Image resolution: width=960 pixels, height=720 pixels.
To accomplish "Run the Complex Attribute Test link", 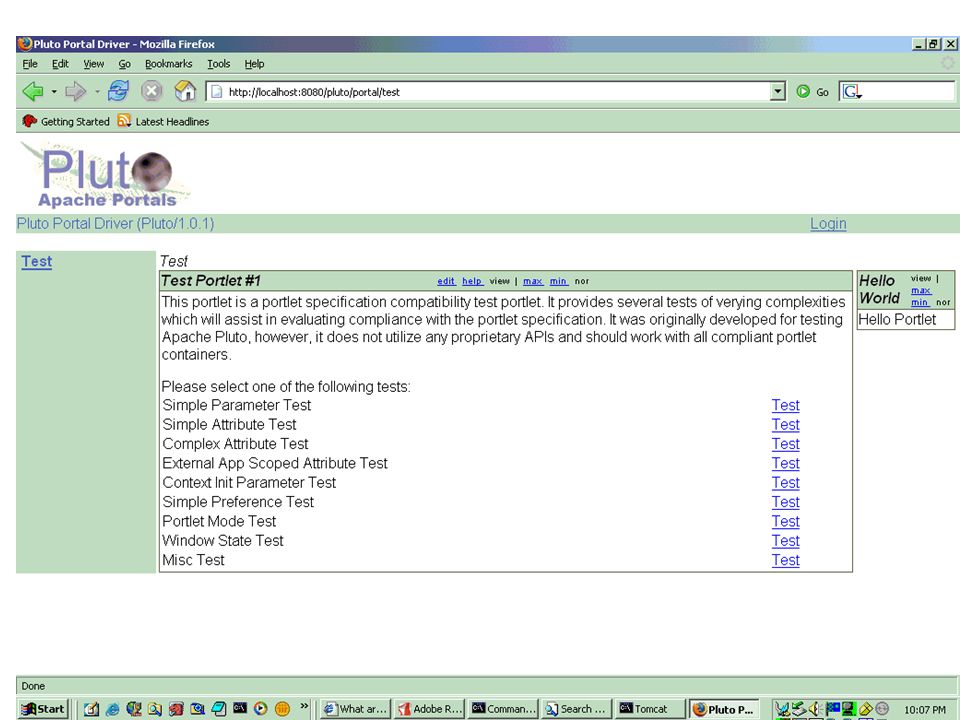I will point(786,444).
